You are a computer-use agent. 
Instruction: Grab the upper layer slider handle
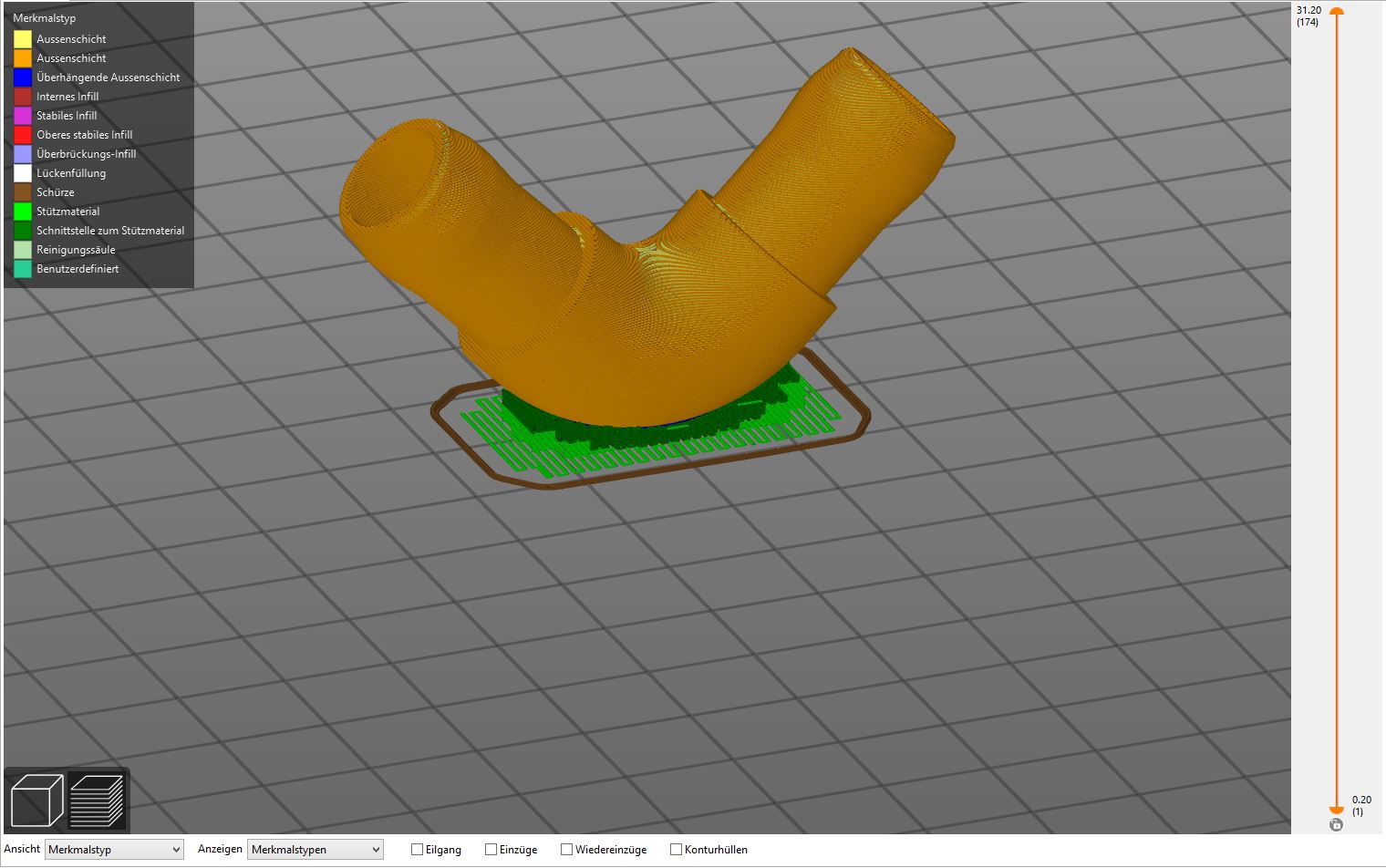(x=1337, y=12)
